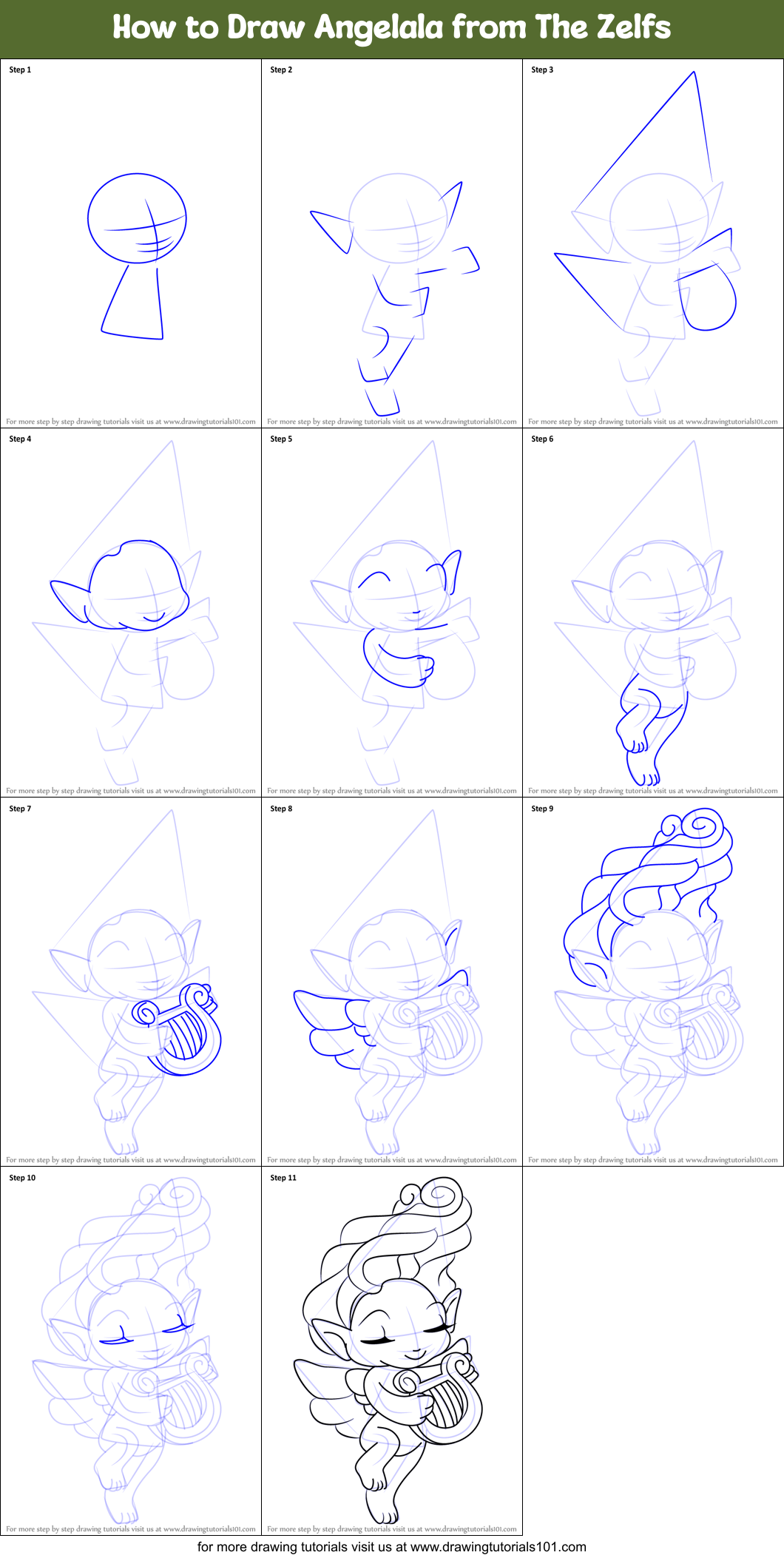The height and width of the screenshot is (1558, 784).
Task: Click the Step 9 drawing thumbnail
Action: click(653, 982)
